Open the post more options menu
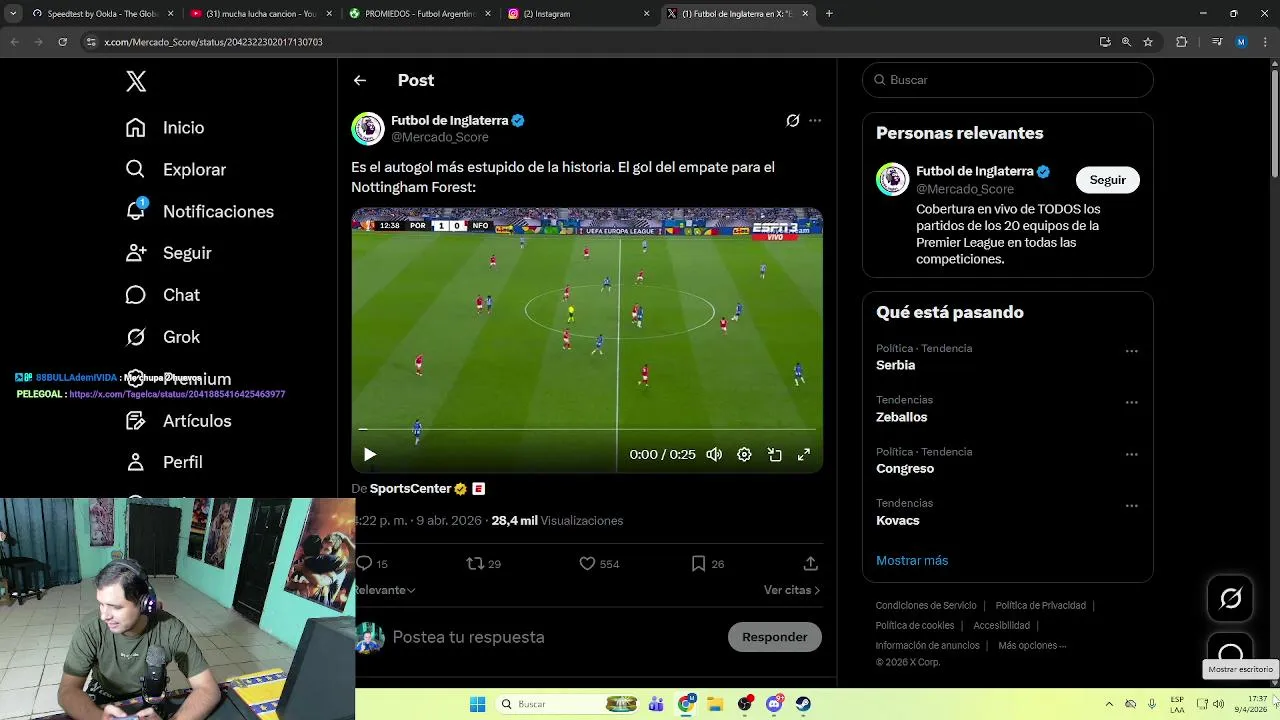Viewport: 1280px width, 720px height. point(815,120)
